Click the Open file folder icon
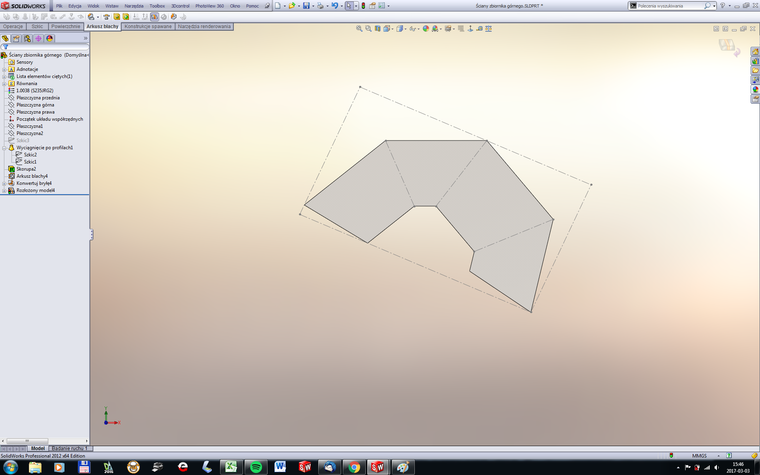The image size is (760, 475). (x=291, y=6)
